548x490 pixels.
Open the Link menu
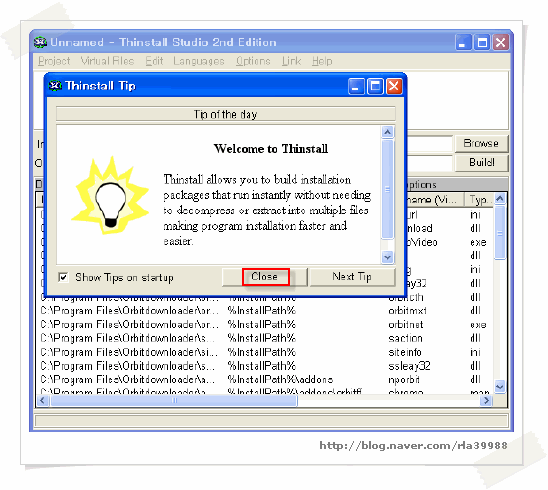[x=291, y=61]
